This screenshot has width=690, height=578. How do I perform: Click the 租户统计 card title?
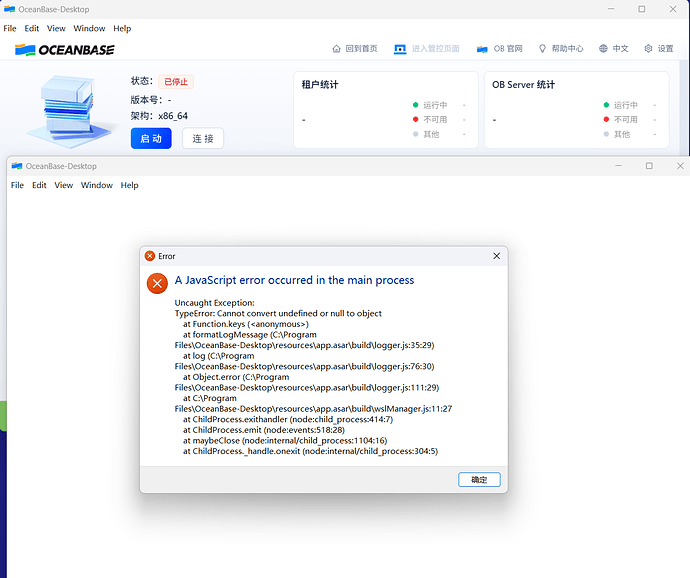point(320,85)
